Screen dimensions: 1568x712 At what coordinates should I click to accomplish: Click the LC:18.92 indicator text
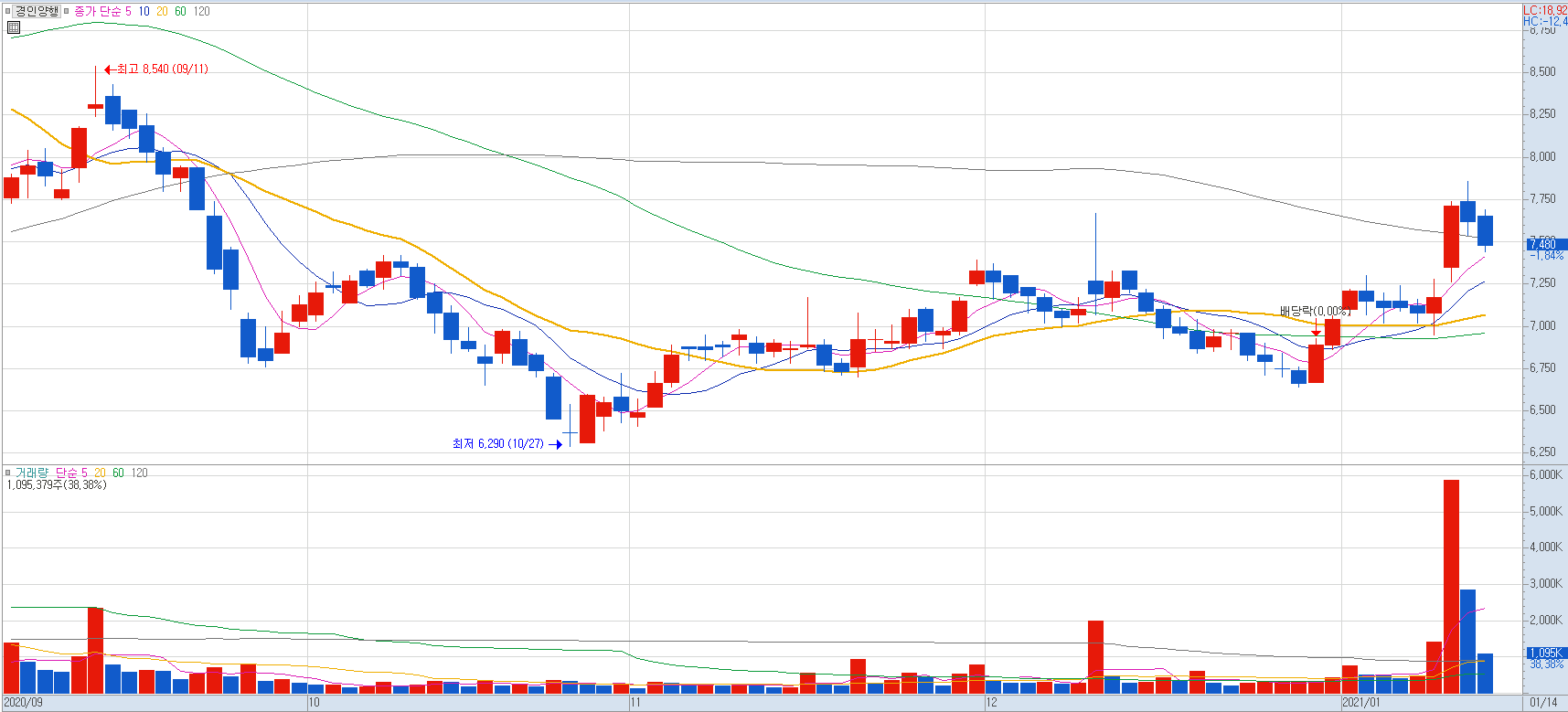coord(1545,10)
